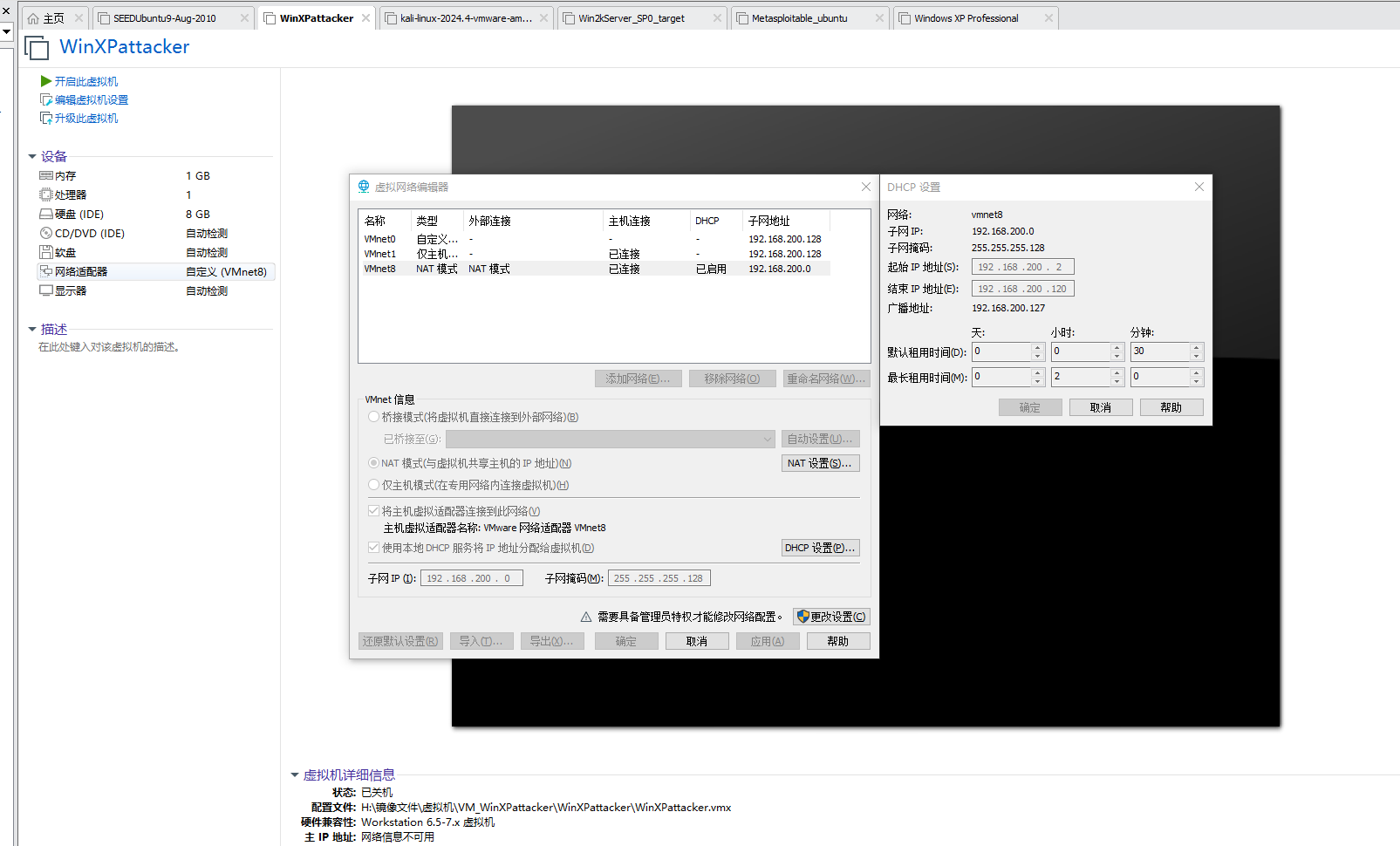Click the 外部连接 column header

[533, 221]
